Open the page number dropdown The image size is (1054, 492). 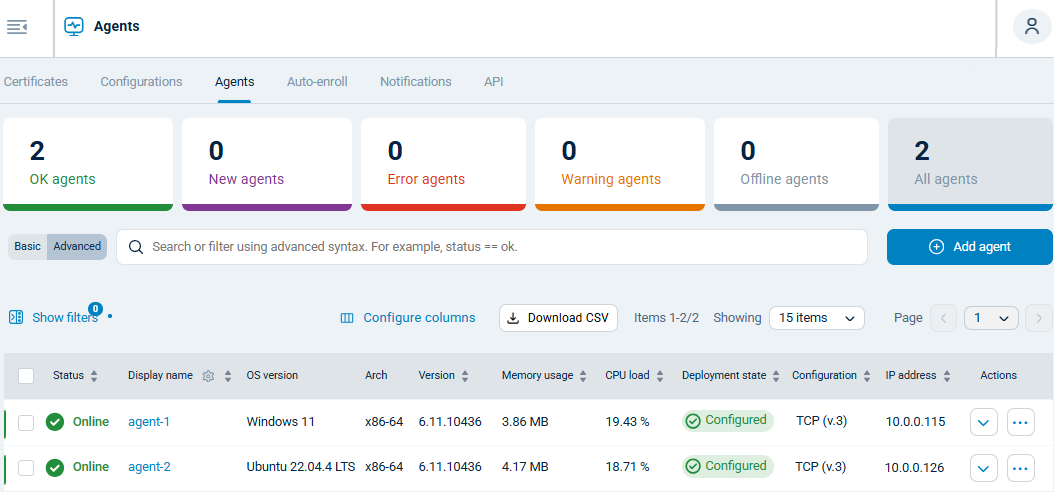click(x=991, y=318)
